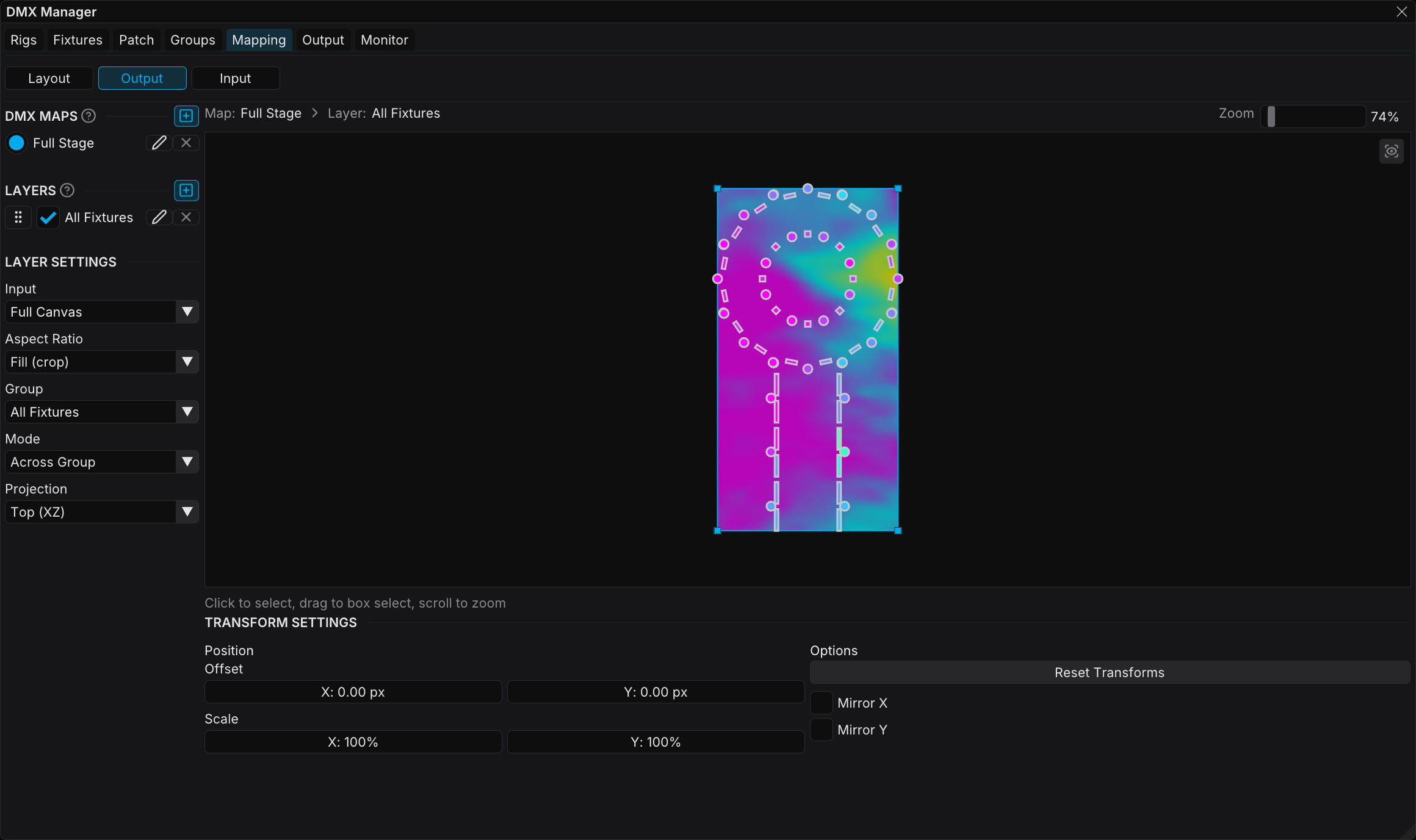
Task: Click Reset Transforms button
Action: 1110,672
